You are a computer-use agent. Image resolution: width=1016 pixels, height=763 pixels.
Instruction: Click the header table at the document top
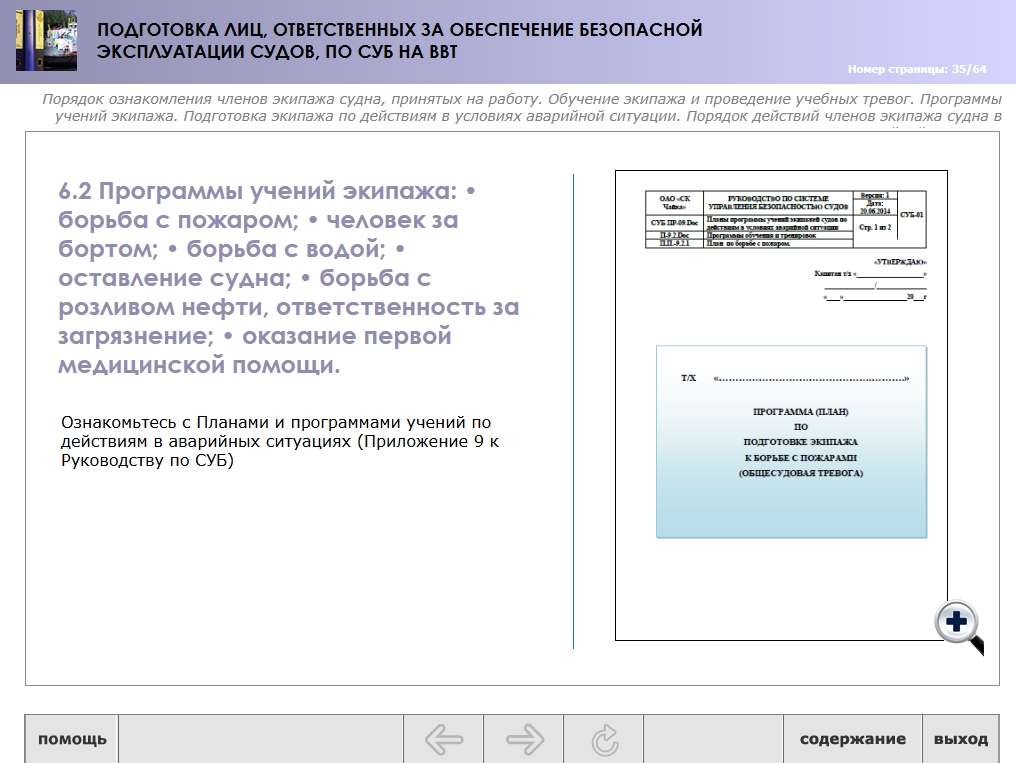tap(786, 219)
